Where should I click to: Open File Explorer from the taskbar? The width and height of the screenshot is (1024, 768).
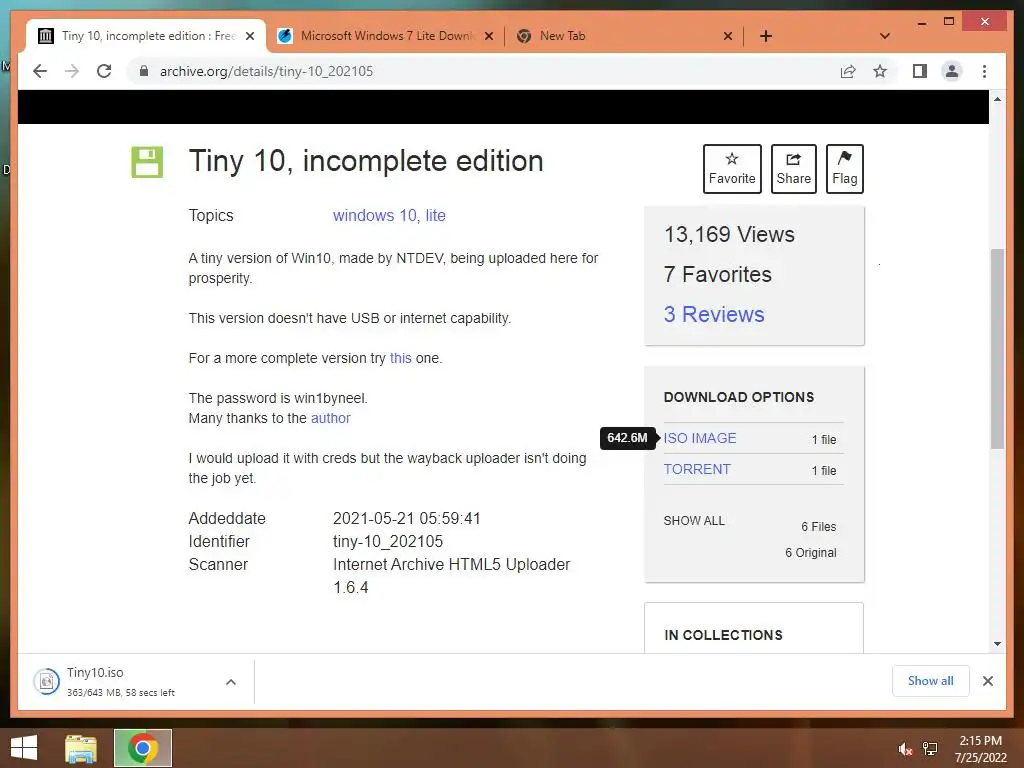pos(81,748)
